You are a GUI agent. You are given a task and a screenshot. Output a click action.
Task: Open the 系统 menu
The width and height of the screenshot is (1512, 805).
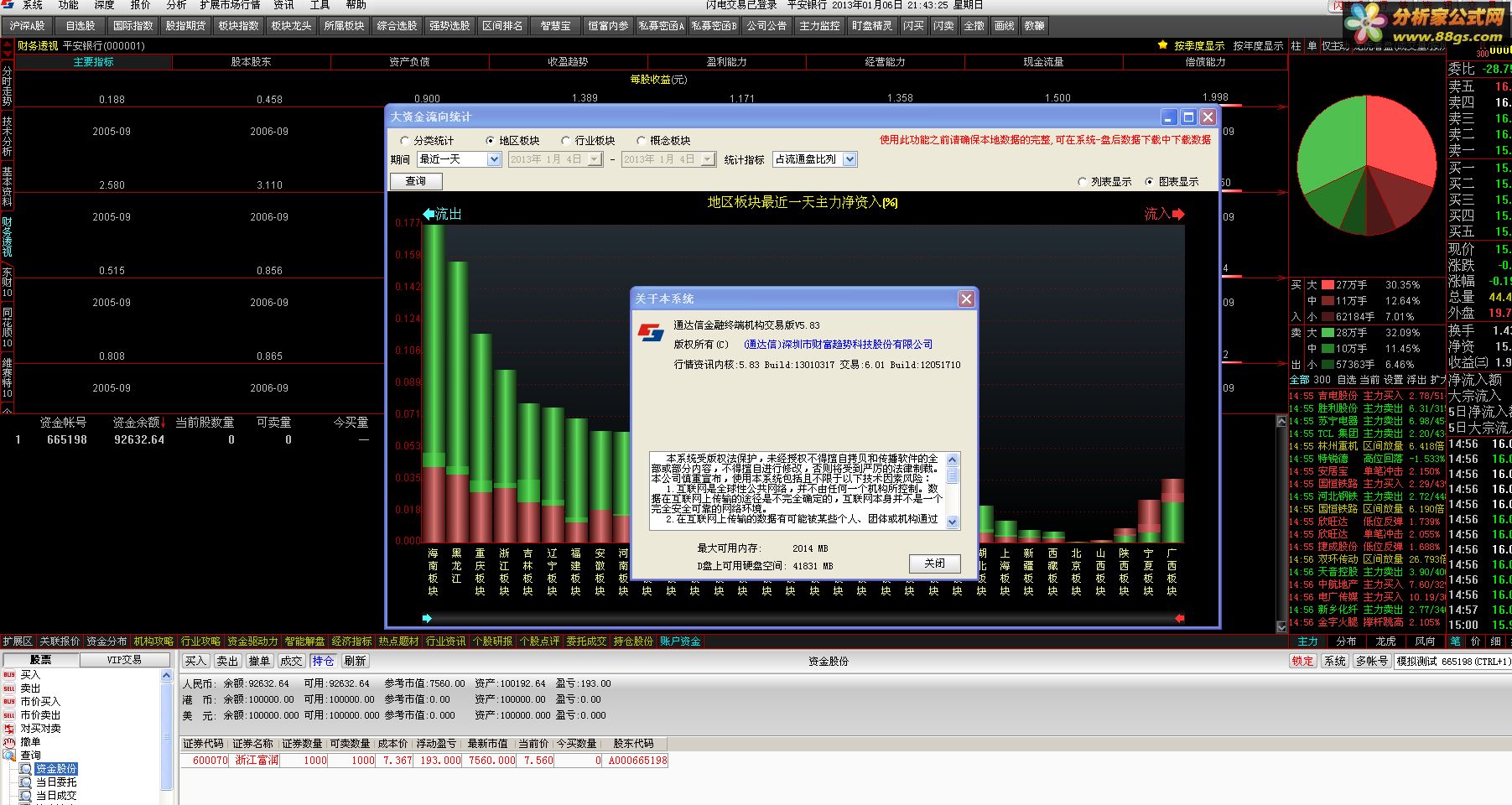coord(32,5)
